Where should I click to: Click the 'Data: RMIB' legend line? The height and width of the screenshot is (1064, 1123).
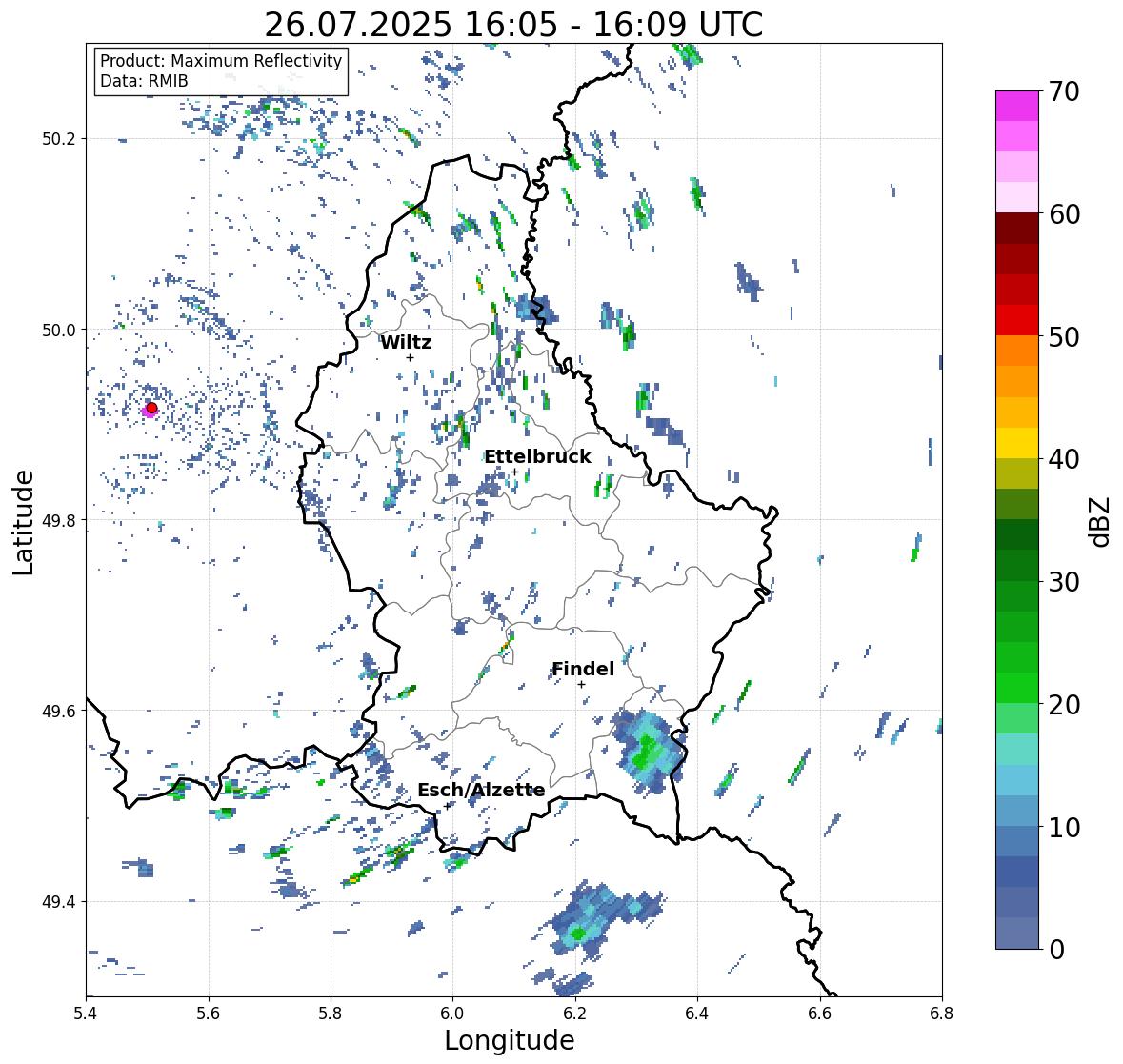(x=144, y=81)
